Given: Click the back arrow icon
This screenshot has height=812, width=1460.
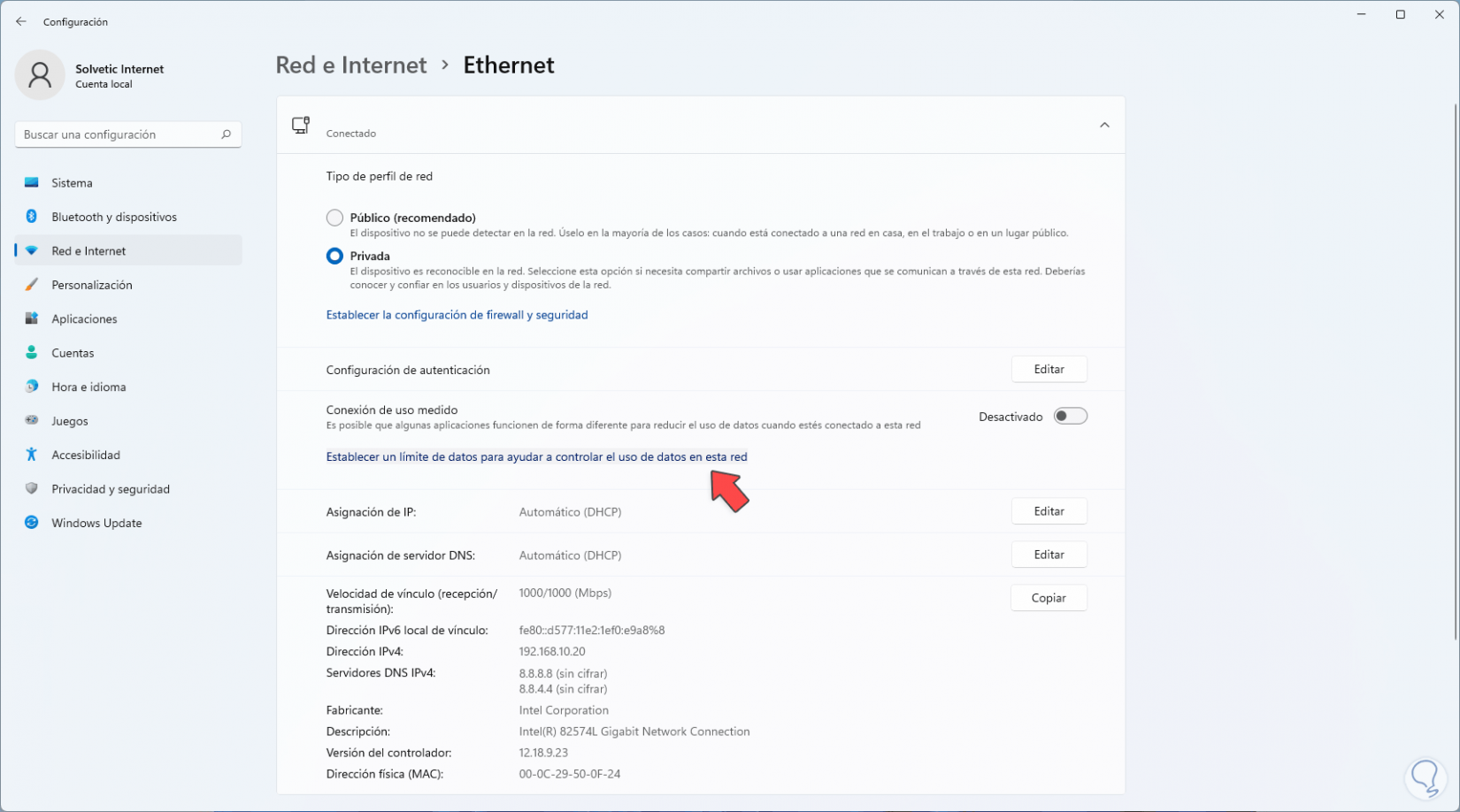Looking at the screenshot, I should [21, 22].
